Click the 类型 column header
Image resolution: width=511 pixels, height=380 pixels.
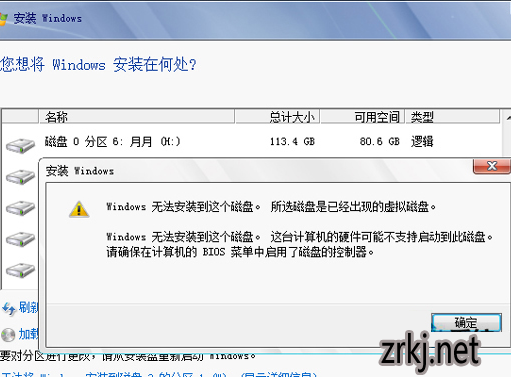452,117
